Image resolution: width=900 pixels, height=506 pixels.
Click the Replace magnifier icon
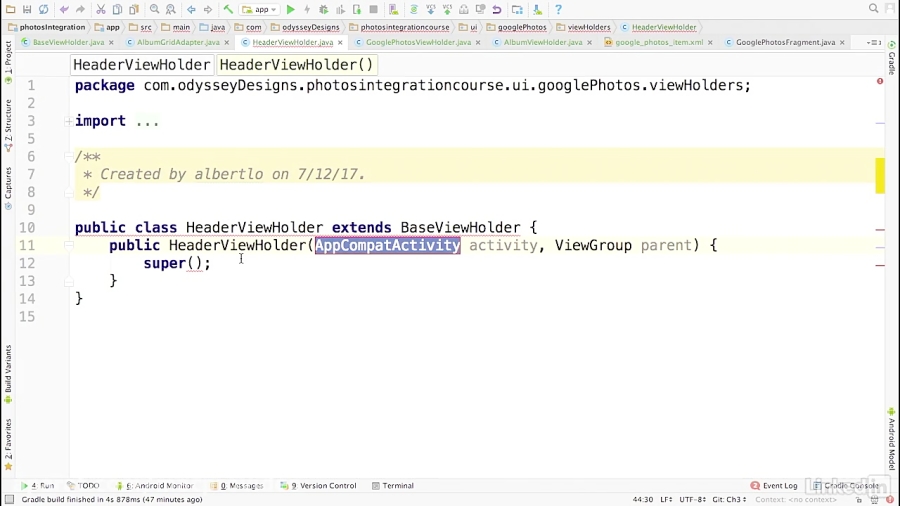pyautogui.click(x=170, y=9)
